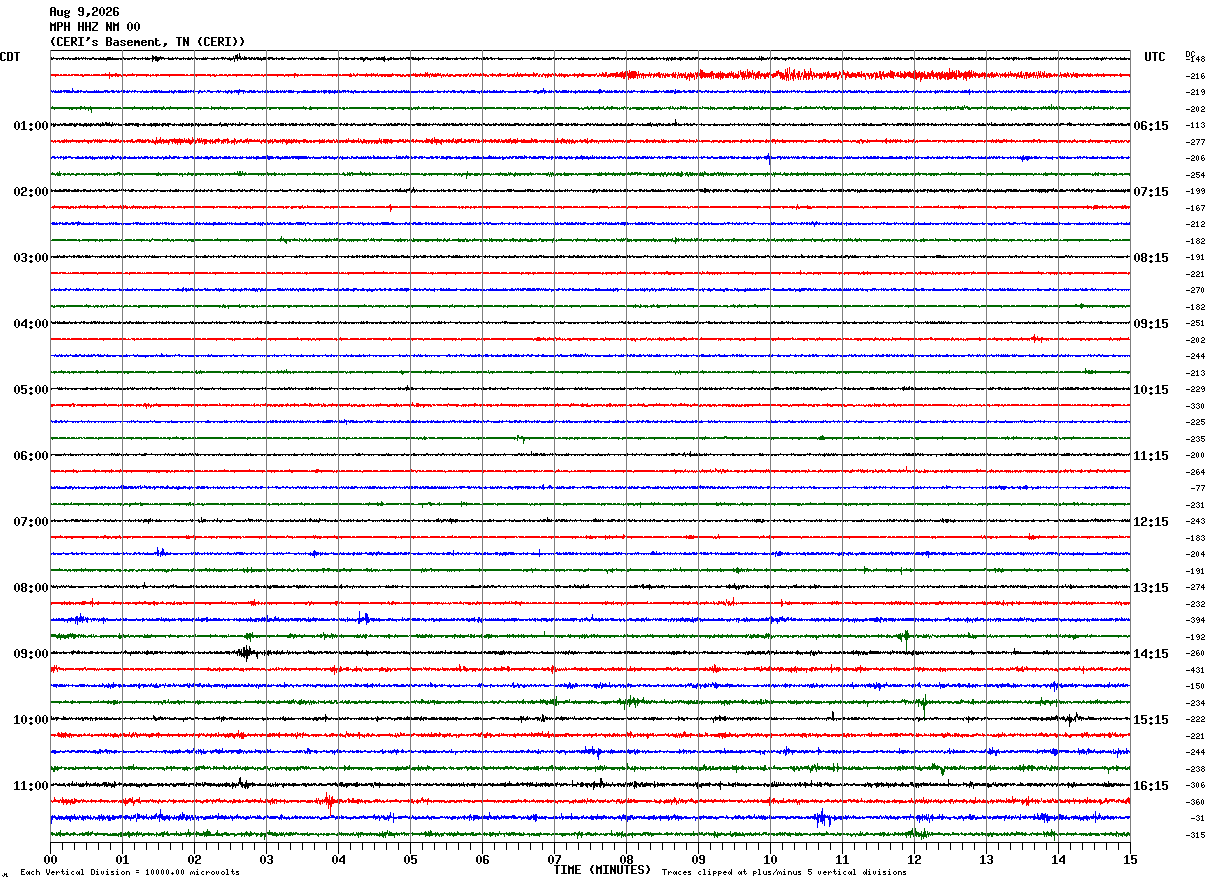Click the CDT column header
Image resolution: width=1210 pixels, height=886 pixels.
[10, 57]
